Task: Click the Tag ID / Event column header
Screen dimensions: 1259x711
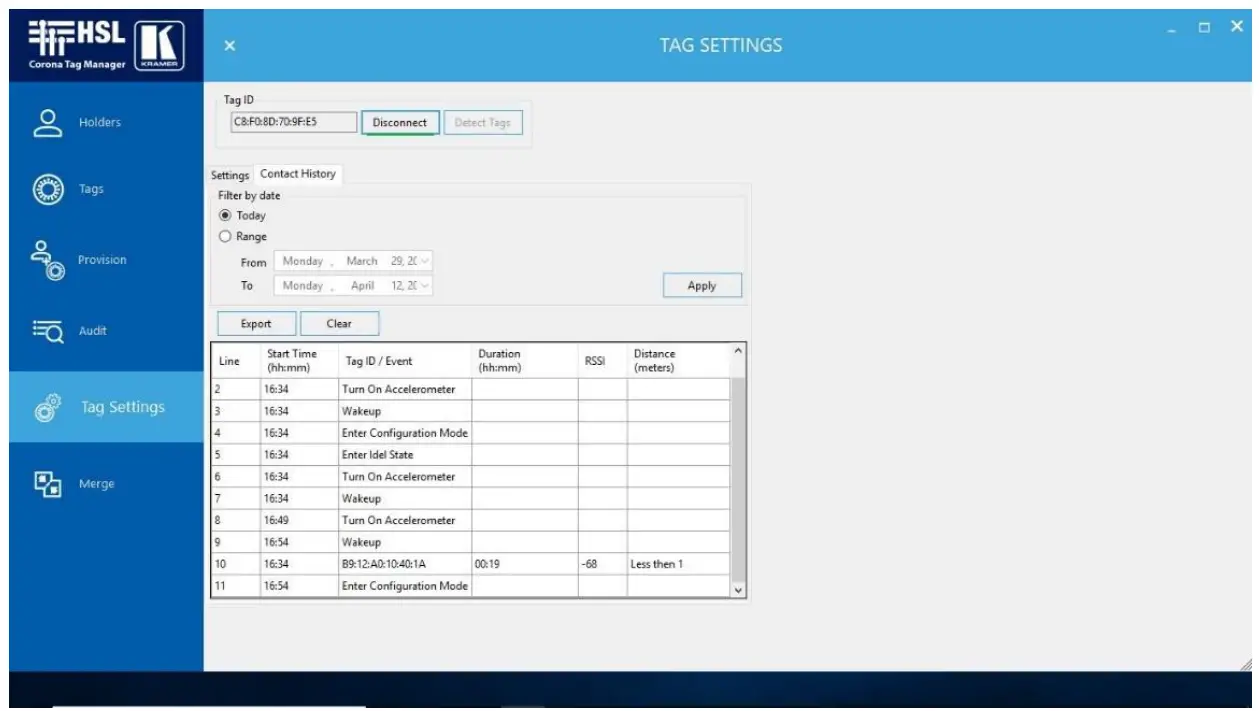Action: (405, 360)
